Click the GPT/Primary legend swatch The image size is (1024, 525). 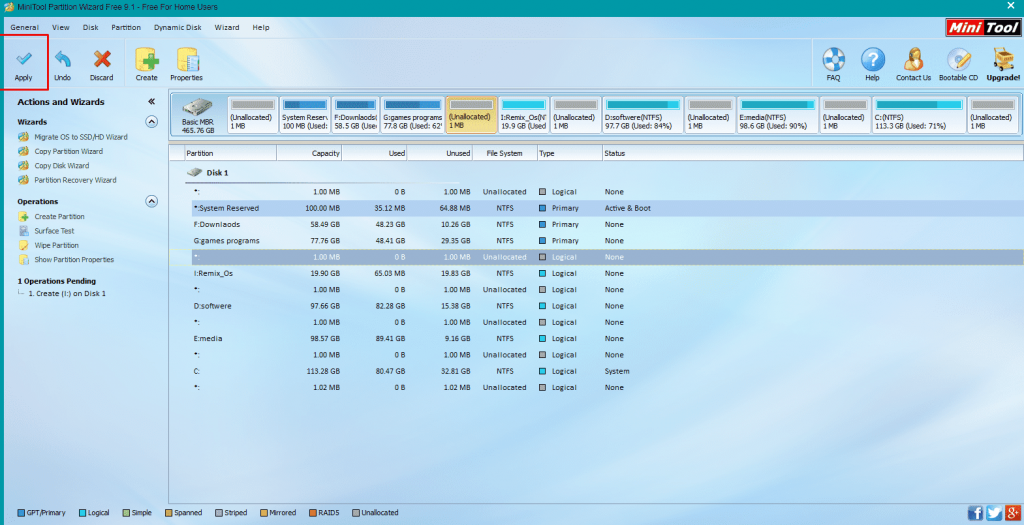tap(21, 513)
